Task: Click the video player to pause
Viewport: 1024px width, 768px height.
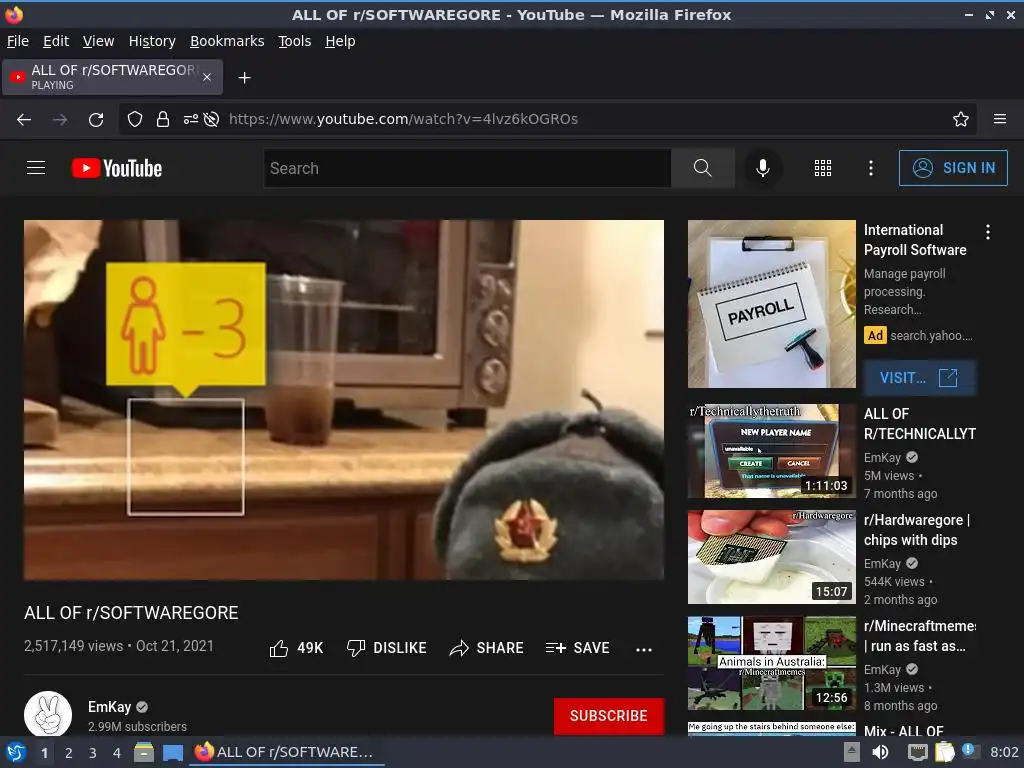Action: click(x=344, y=400)
